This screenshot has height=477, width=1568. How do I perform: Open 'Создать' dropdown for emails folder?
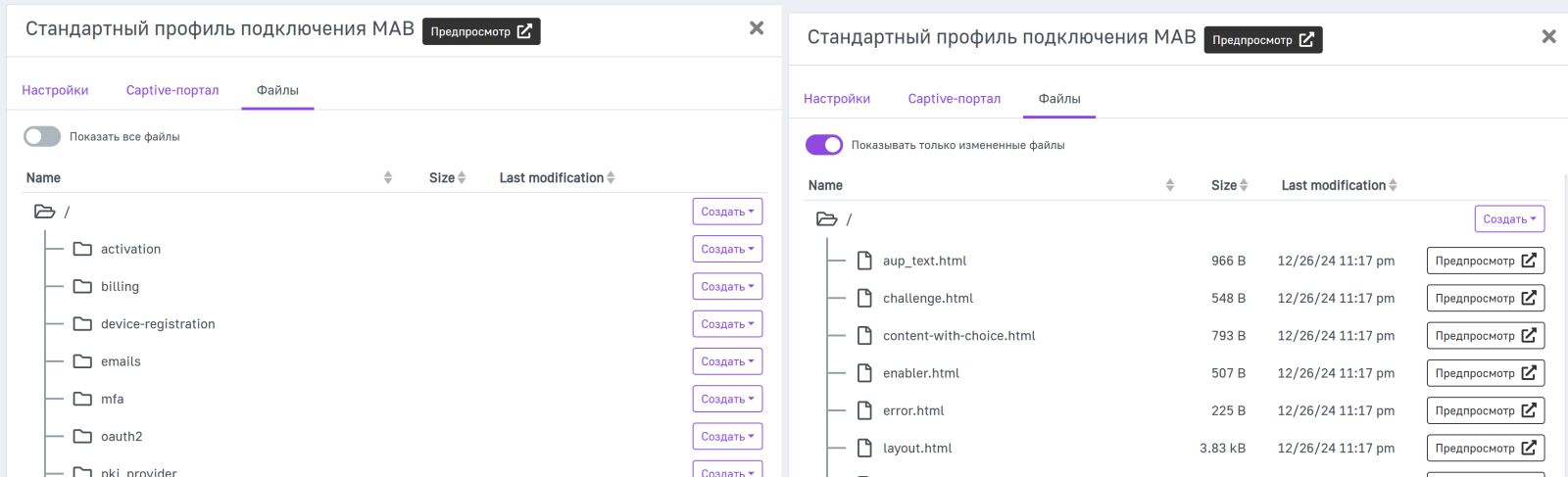click(727, 362)
